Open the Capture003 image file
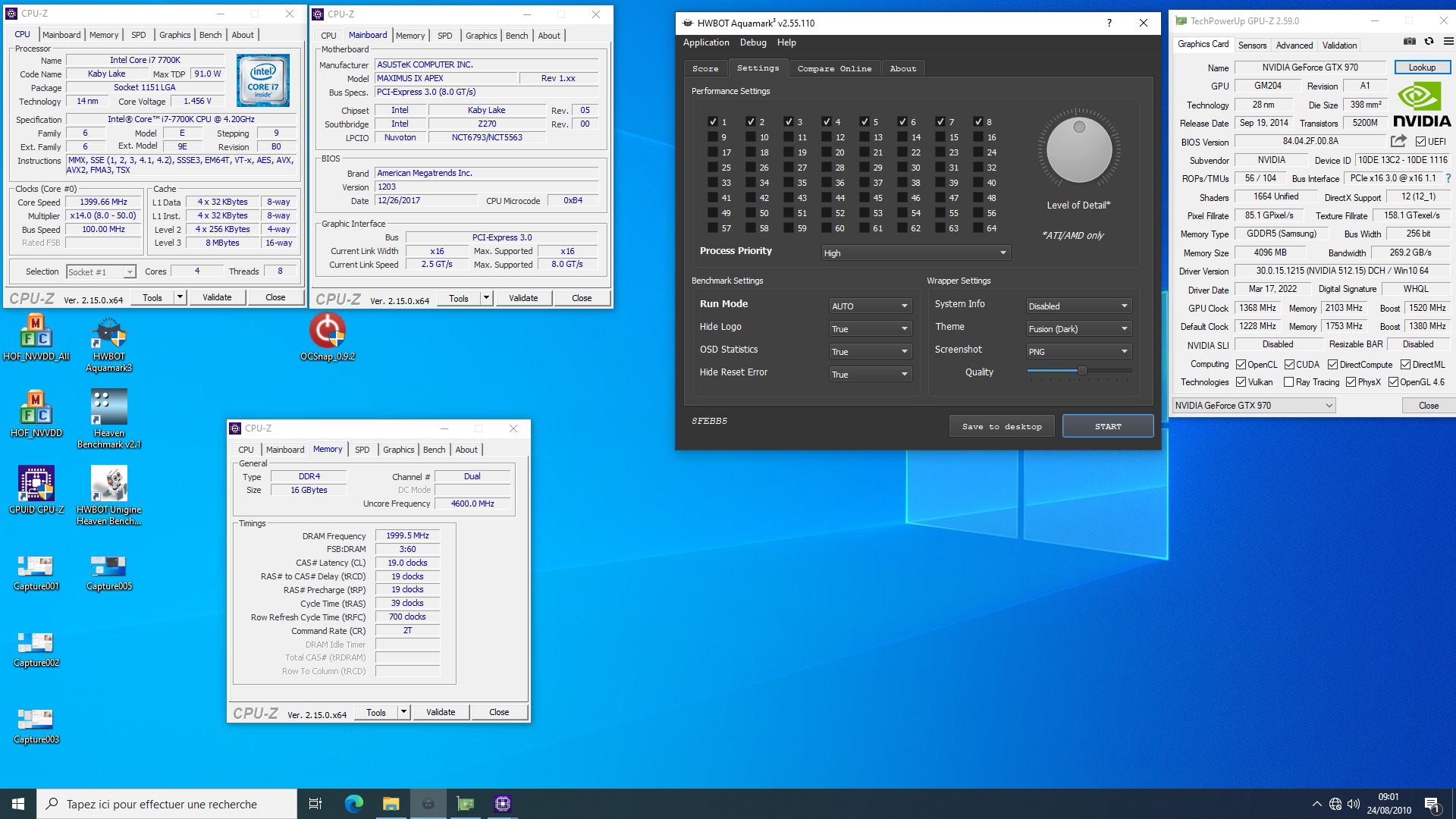The image size is (1456, 819). [36, 726]
